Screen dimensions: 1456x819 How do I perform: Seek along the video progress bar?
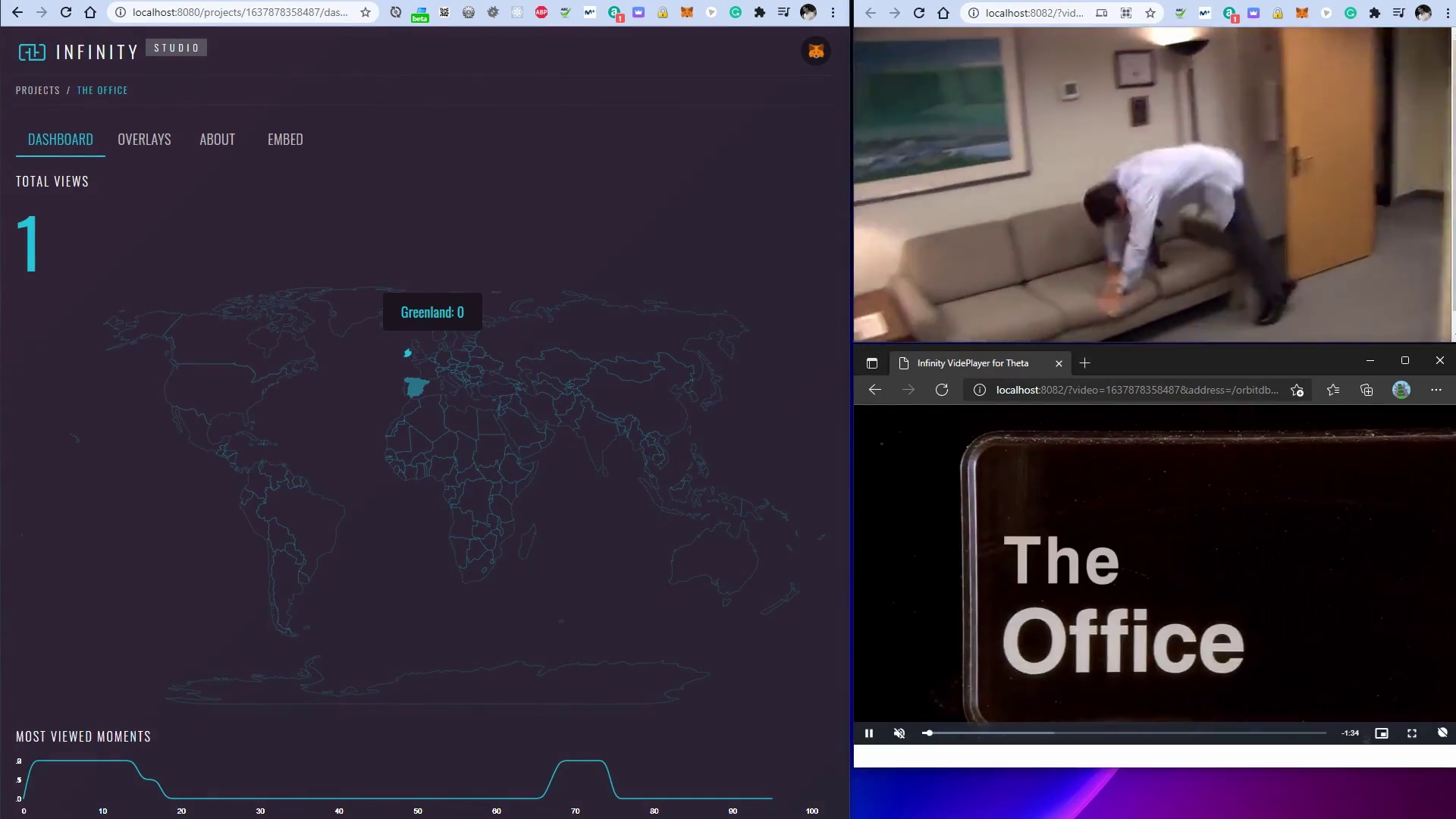tap(1126, 733)
